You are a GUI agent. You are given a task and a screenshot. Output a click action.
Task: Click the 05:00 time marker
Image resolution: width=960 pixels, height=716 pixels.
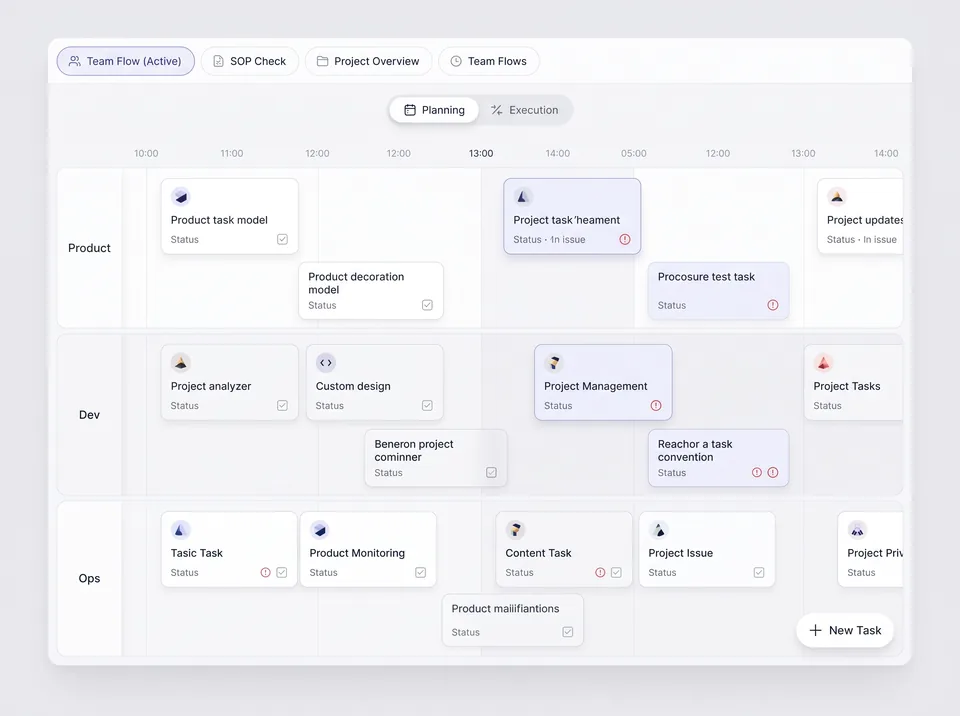coord(634,153)
